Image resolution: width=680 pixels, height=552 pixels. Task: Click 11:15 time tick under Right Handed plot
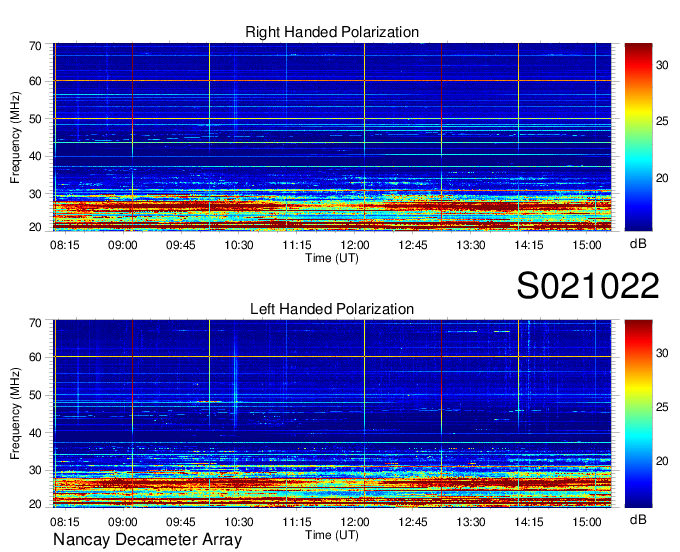297,245
